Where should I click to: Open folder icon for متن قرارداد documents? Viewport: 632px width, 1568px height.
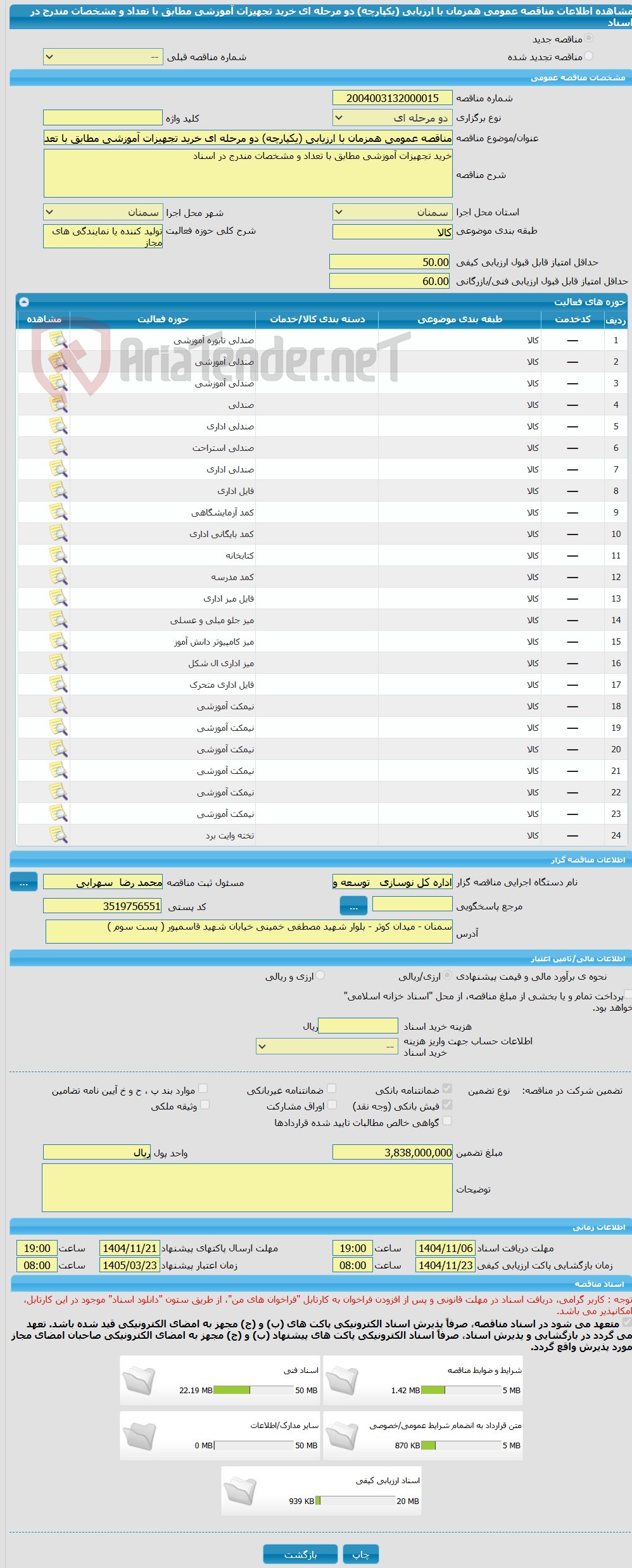[x=343, y=1435]
